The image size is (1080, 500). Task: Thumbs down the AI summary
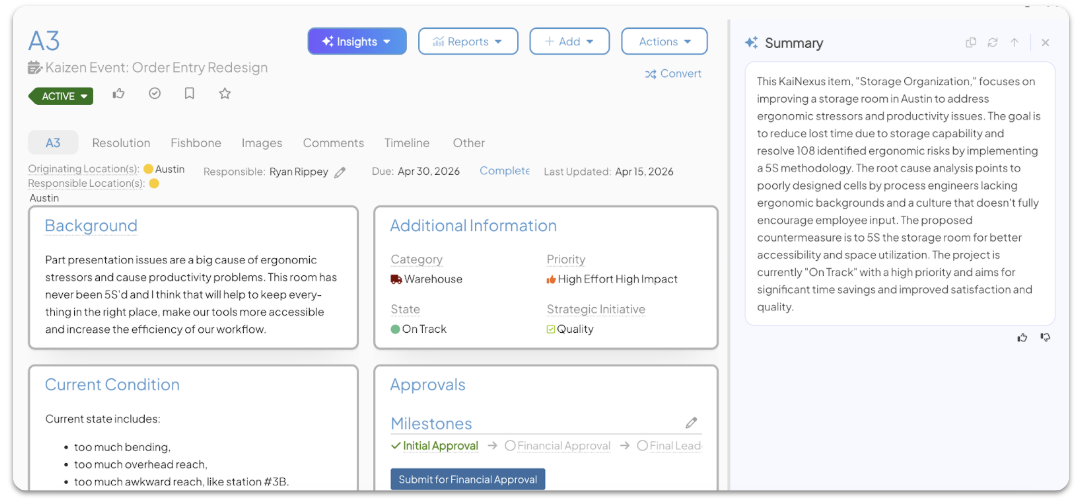pyautogui.click(x=1046, y=337)
